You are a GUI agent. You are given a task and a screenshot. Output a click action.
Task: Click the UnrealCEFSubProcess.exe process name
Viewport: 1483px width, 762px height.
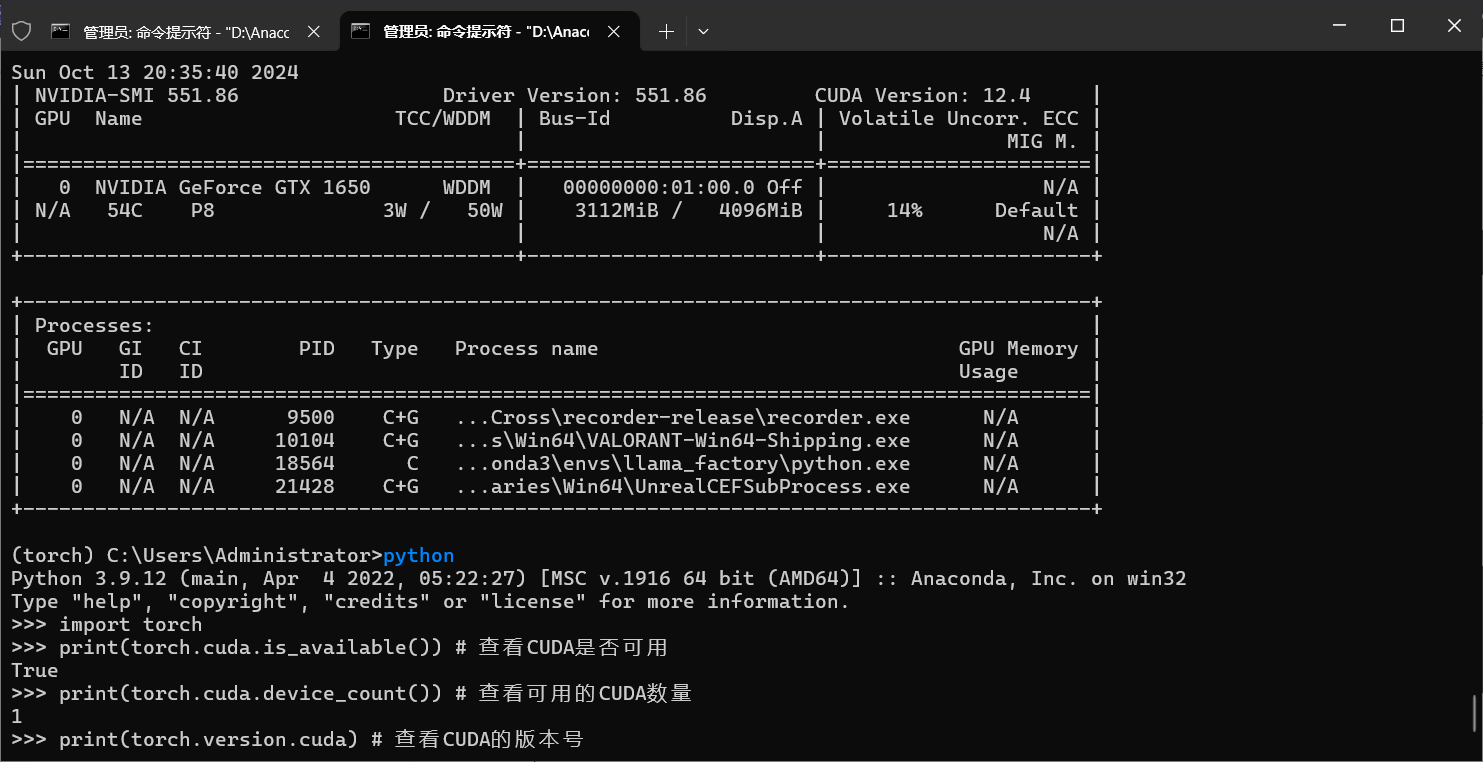tap(683, 486)
